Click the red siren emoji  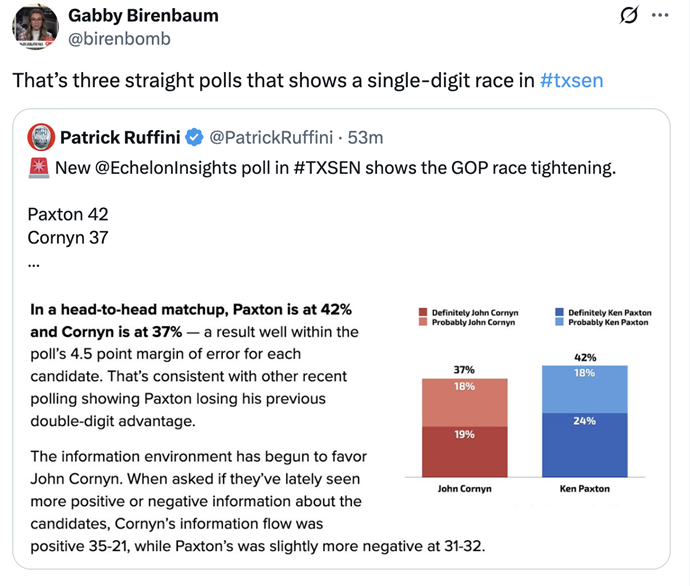[x=39, y=169]
